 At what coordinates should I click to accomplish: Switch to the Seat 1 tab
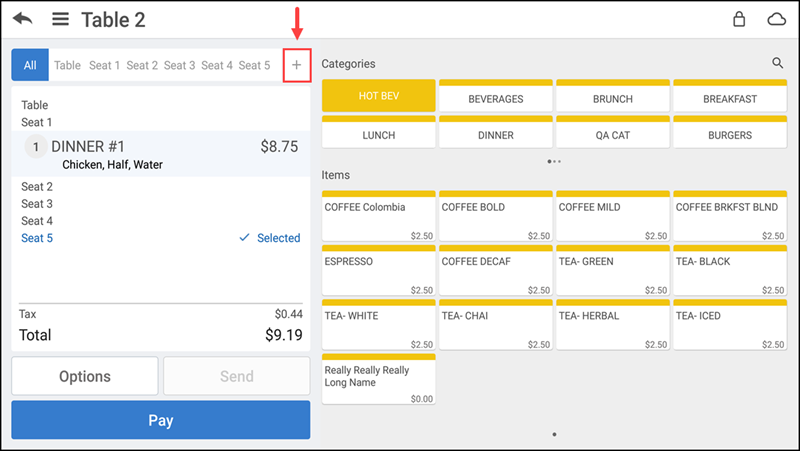pyautogui.click(x=104, y=65)
